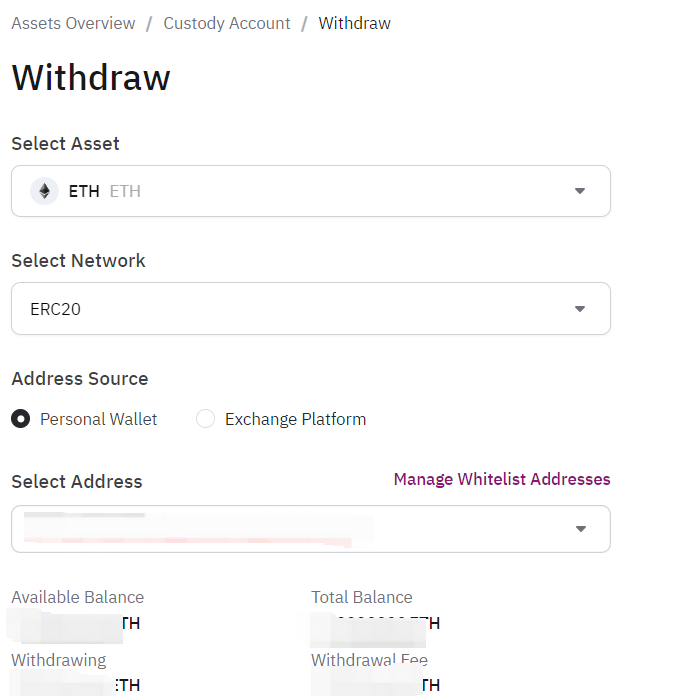The width and height of the screenshot is (698, 696).
Task: Click the Withdrawal Fee amount
Action: click(x=375, y=685)
